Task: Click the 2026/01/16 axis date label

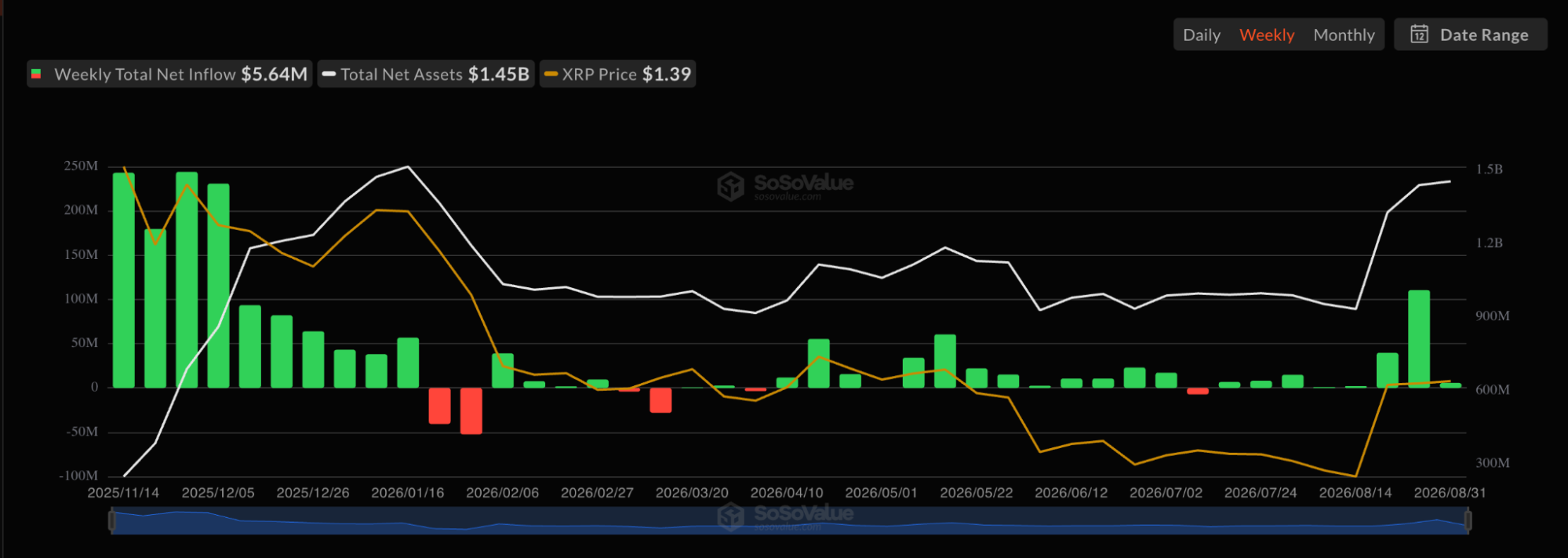Action: 408,493
